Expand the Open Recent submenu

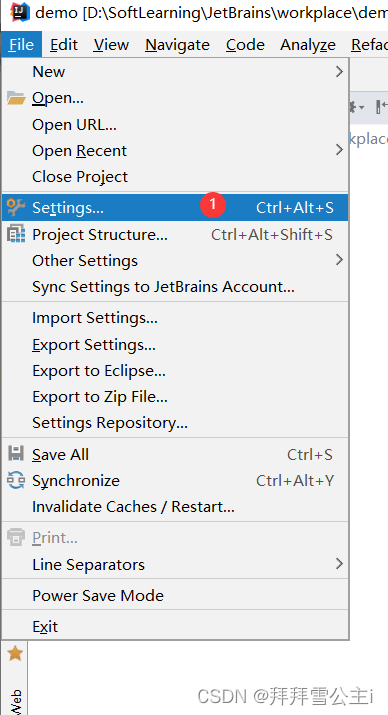click(x=175, y=150)
